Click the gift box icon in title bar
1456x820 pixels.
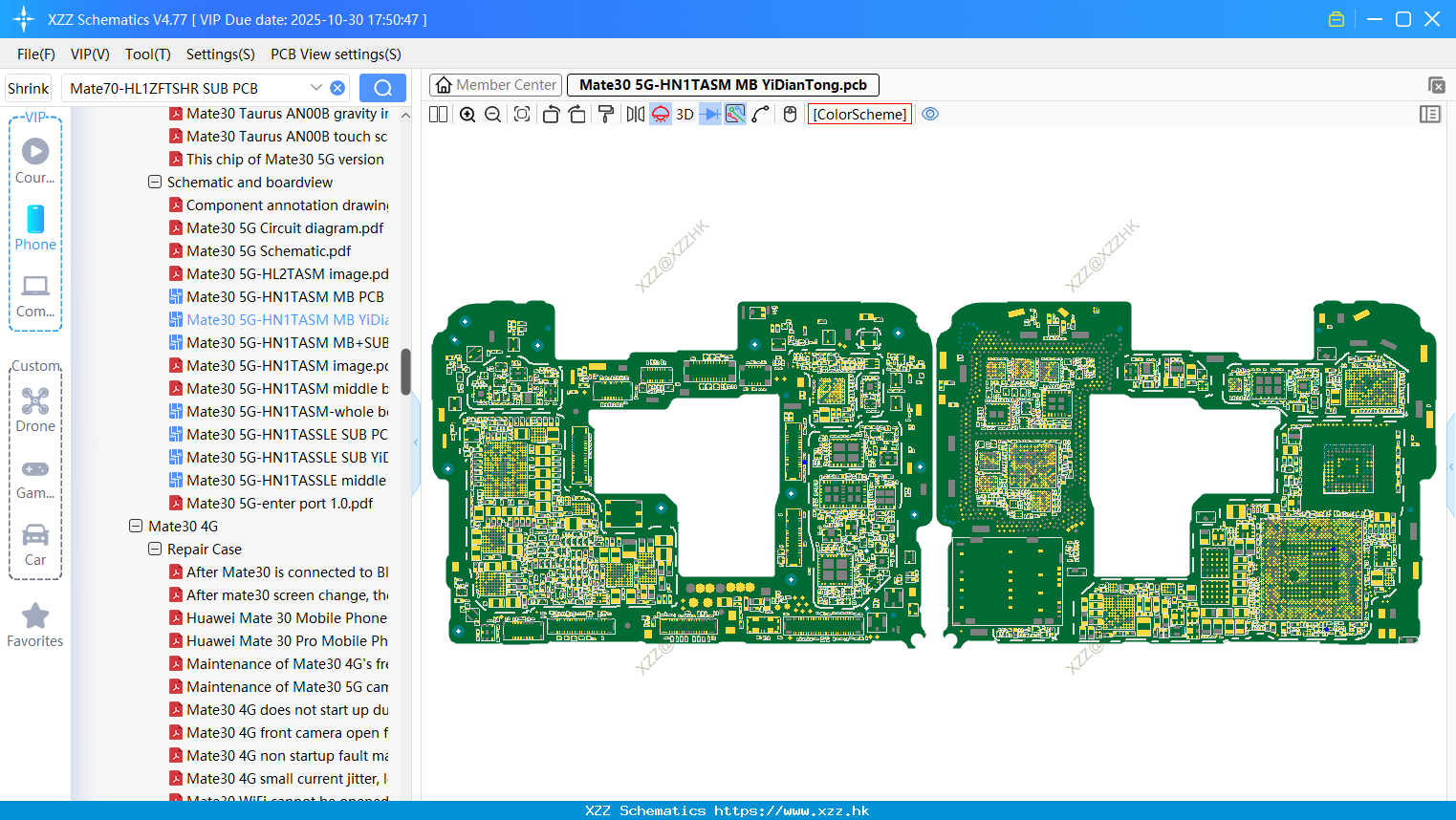[1336, 19]
